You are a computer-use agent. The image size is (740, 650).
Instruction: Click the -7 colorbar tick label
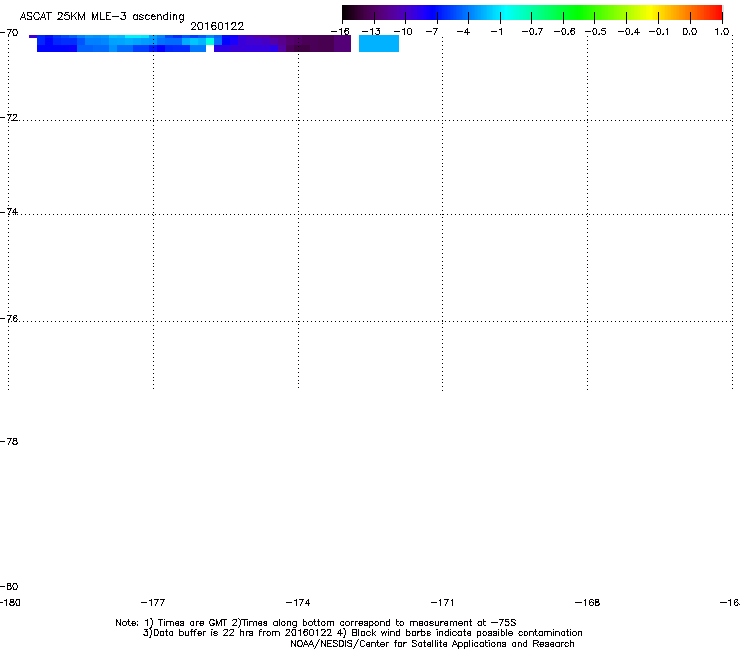point(432,32)
